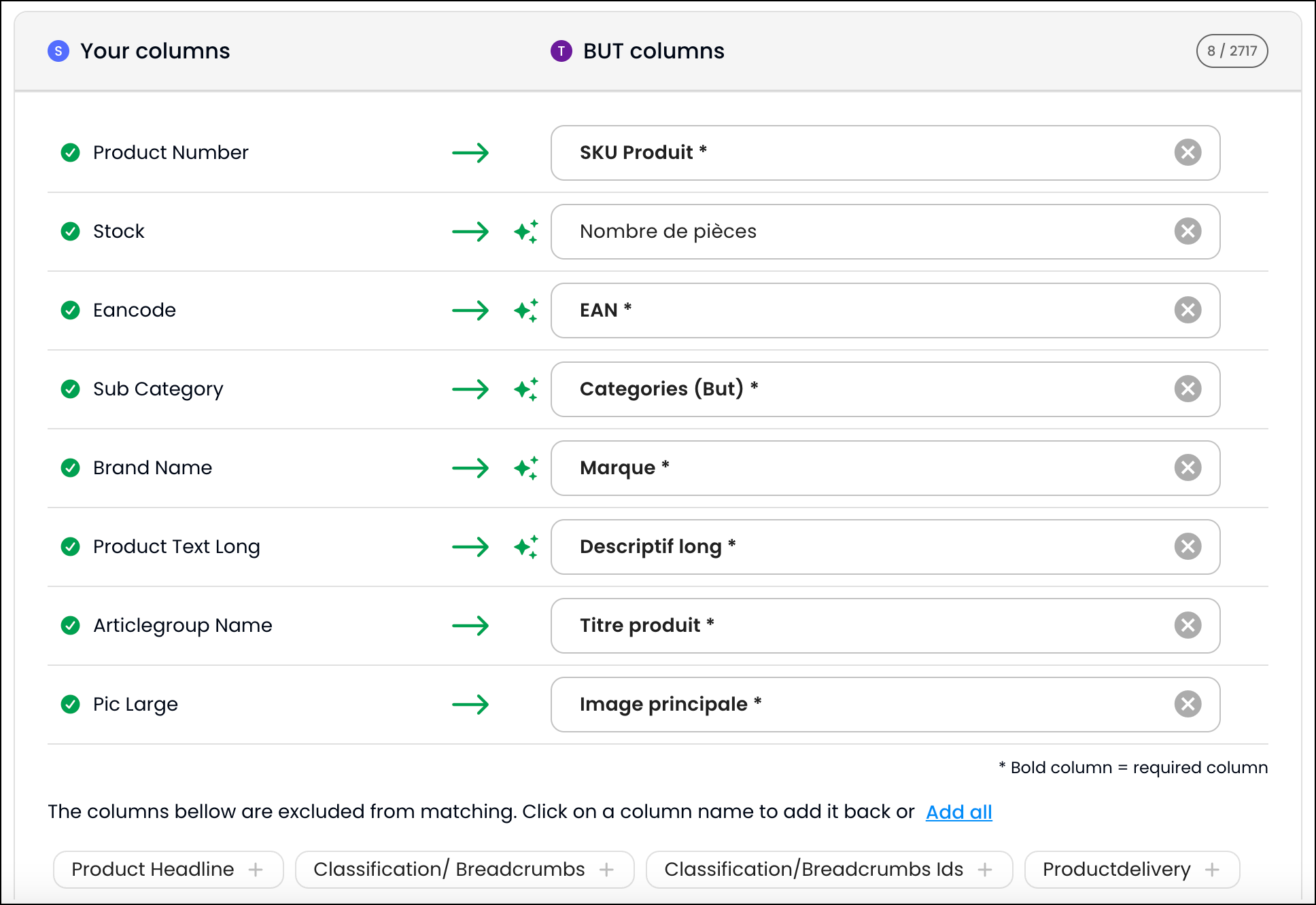The height and width of the screenshot is (905, 1316).
Task: Click the green check next to Product Number
Action: tap(71, 152)
